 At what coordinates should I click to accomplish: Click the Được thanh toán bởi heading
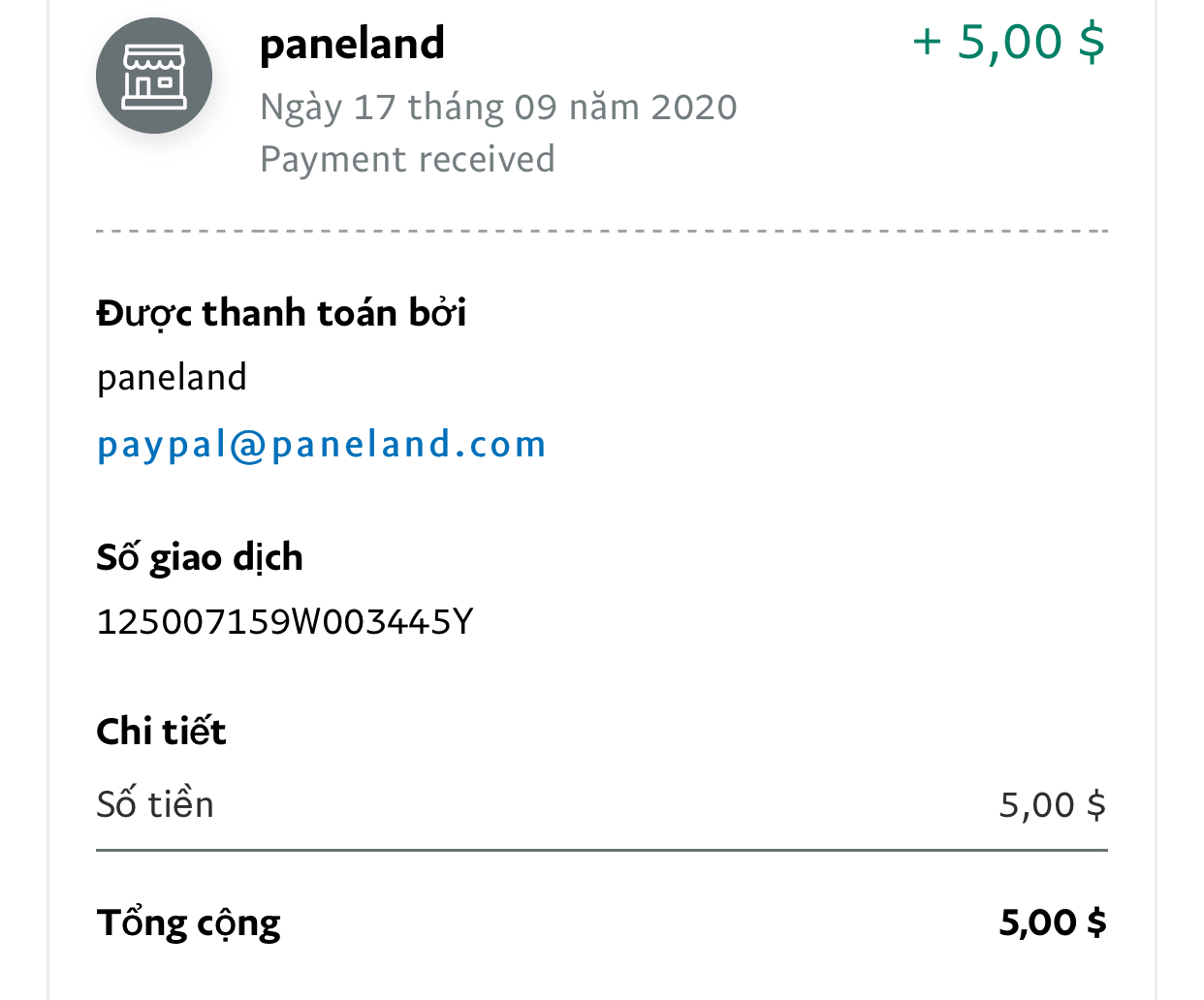click(281, 313)
